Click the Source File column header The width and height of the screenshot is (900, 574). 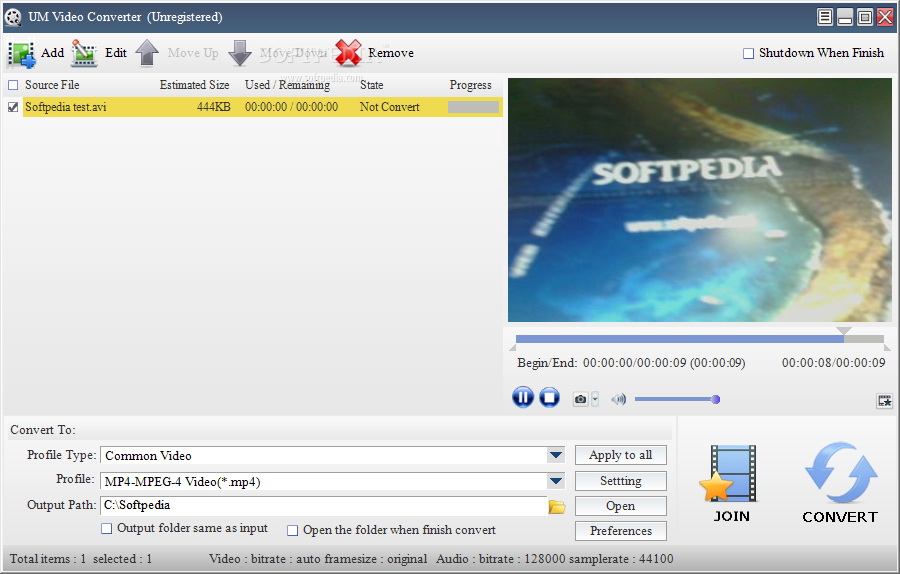point(52,85)
